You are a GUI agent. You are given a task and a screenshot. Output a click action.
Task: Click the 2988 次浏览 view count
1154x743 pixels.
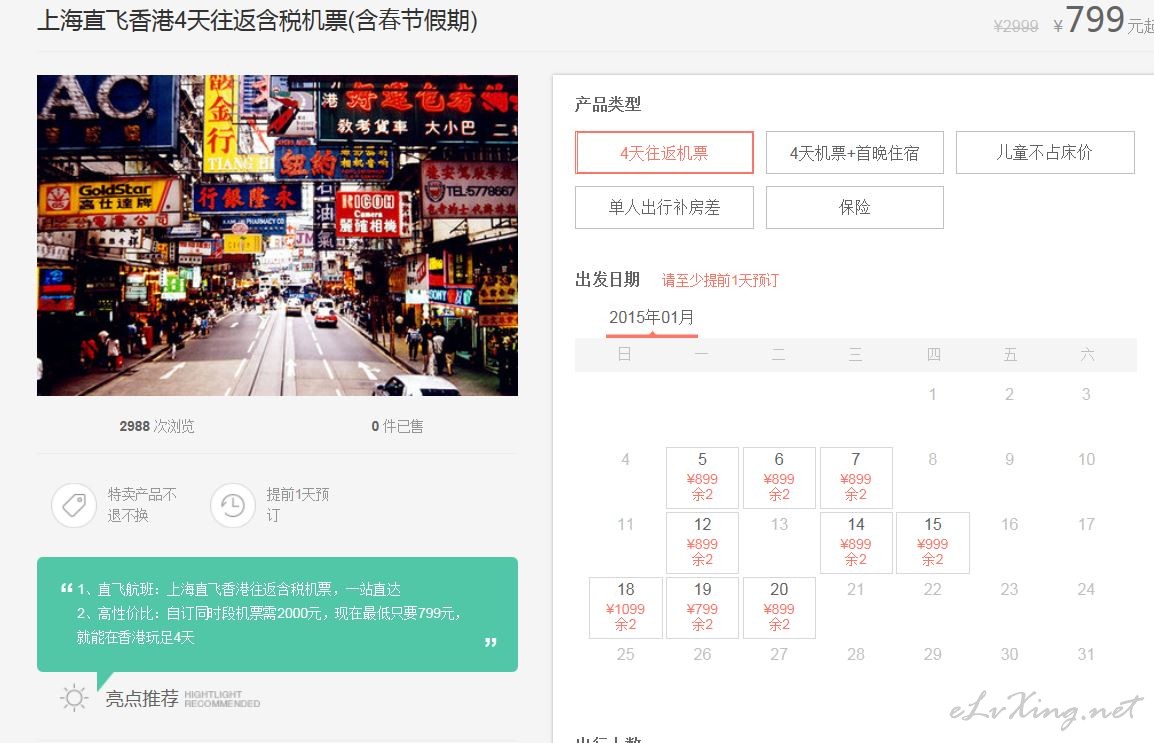pyautogui.click(x=157, y=426)
